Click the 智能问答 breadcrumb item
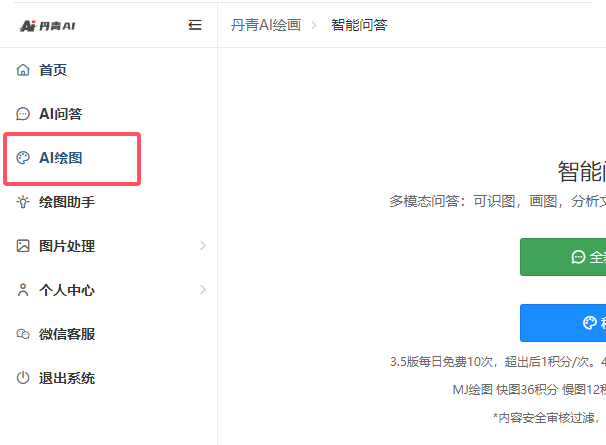The height and width of the screenshot is (445, 606). pyautogui.click(x=358, y=25)
